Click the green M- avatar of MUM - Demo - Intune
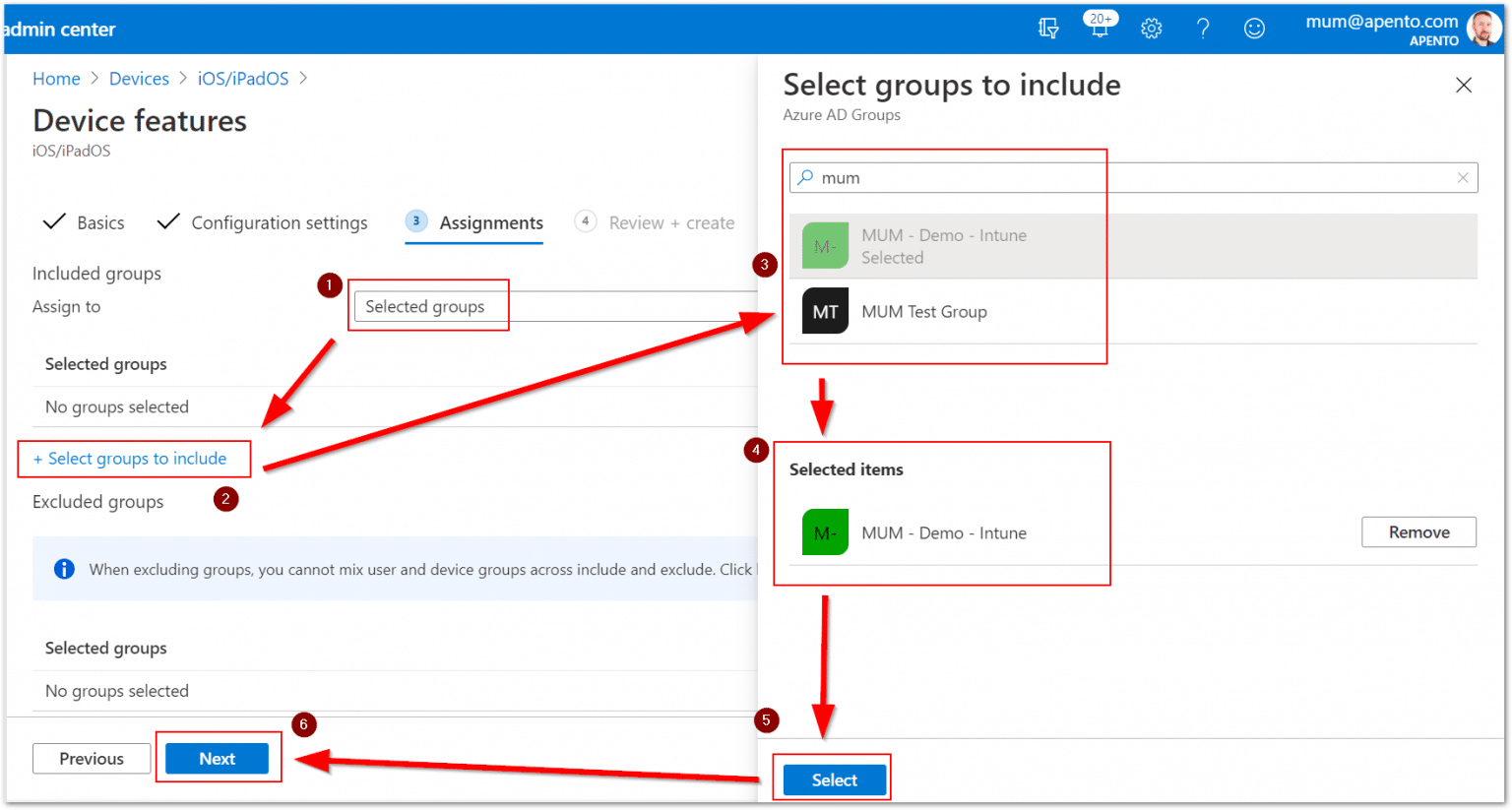 tap(824, 245)
